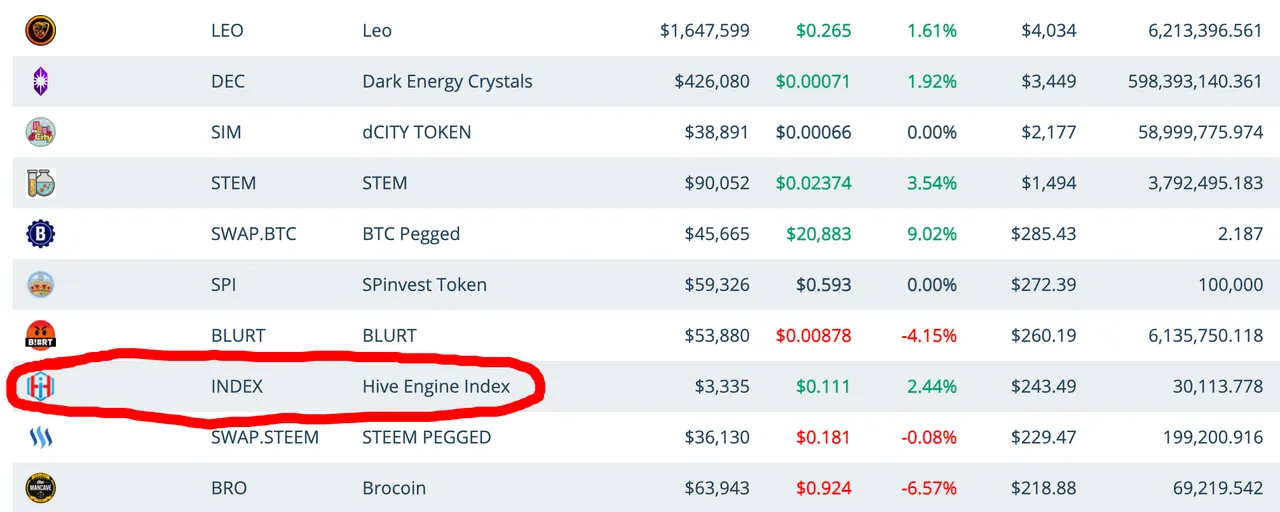Image resolution: width=1280 pixels, height=512 pixels.
Task: Click the LEO lion token icon
Action: click(40, 30)
